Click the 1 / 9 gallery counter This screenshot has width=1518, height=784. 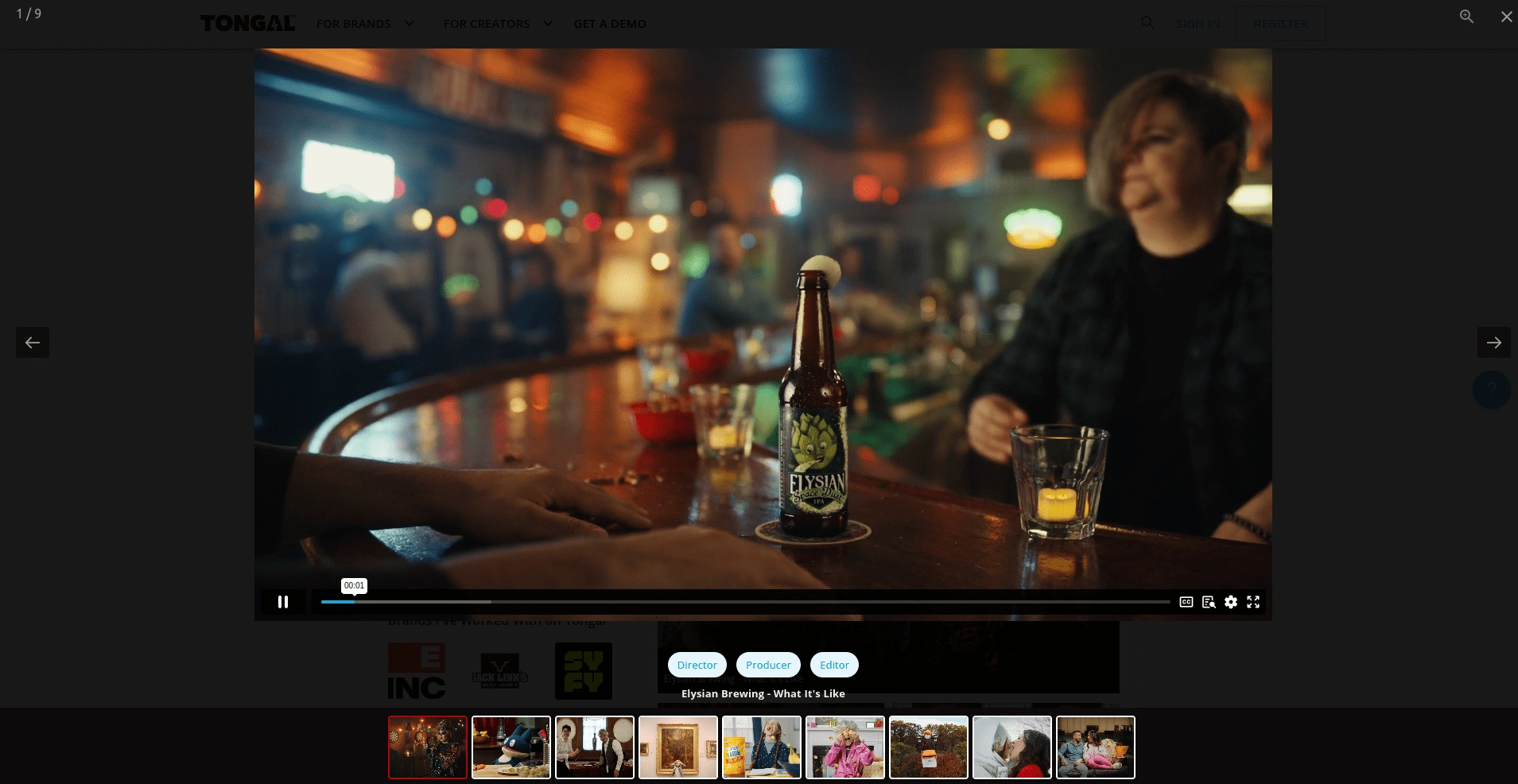tap(29, 14)
